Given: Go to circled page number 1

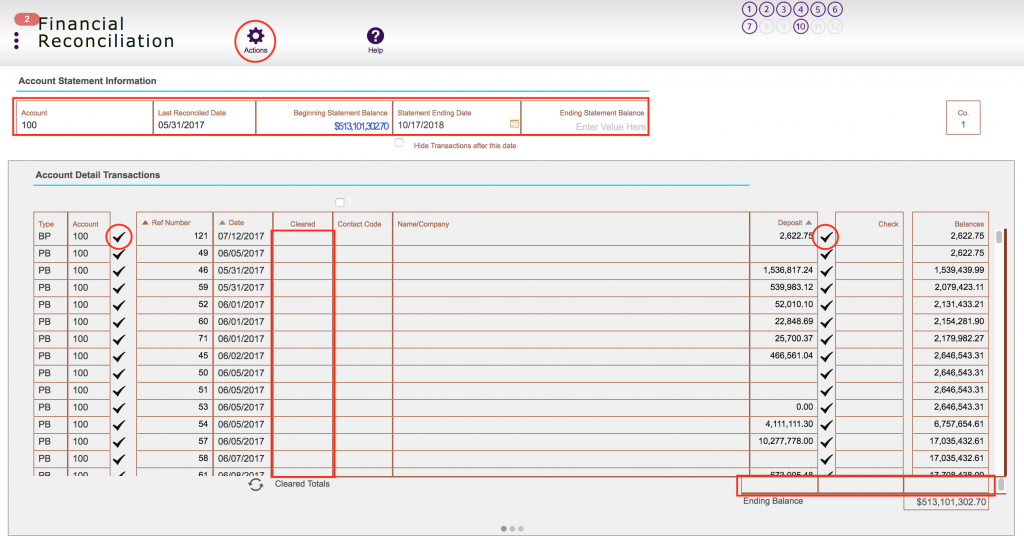Looking at the screenshot, I should tap(749, 10).
